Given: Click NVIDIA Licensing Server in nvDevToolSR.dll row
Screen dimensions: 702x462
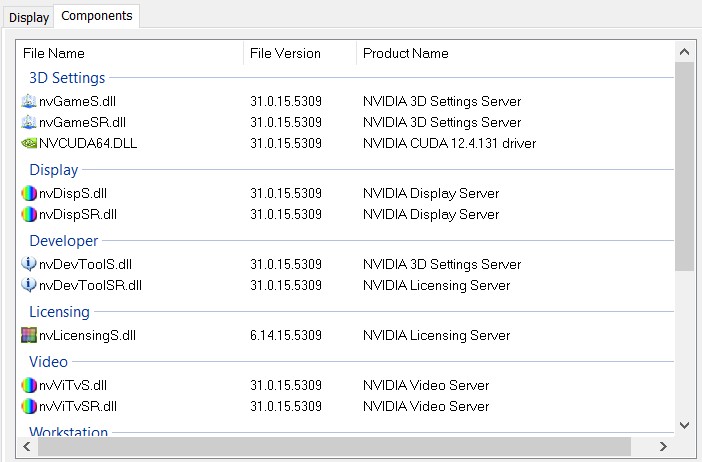Looking at the screenshot, I should [437, 285].
